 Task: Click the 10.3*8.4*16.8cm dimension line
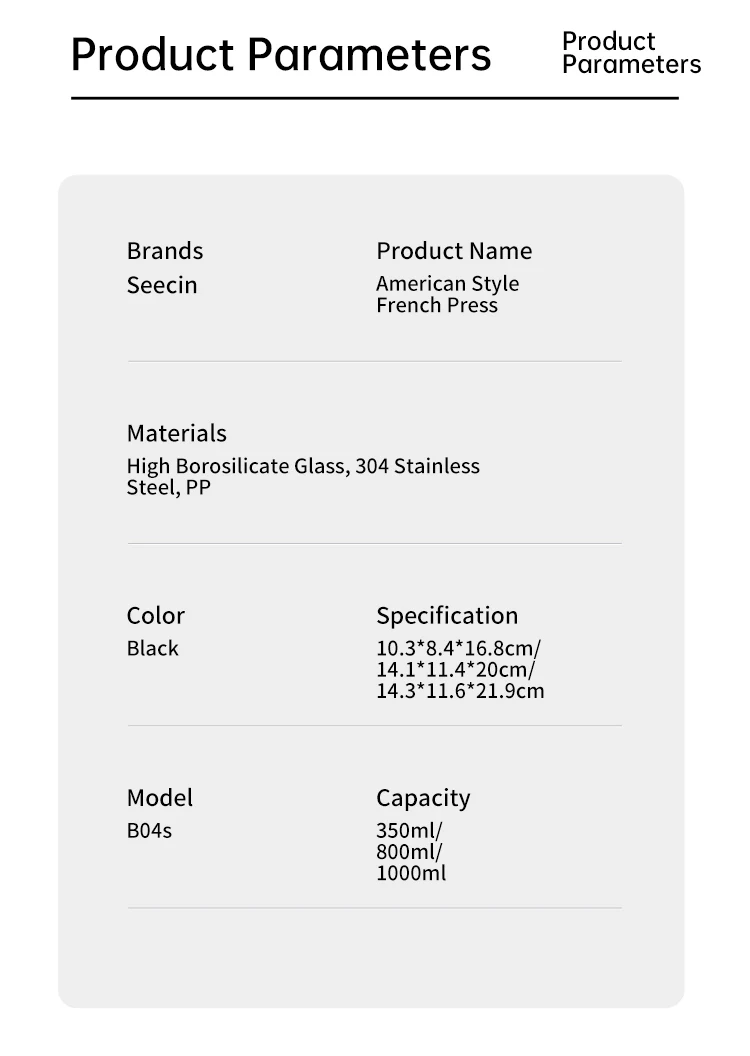pyautogui.click(x=458, y=647)
